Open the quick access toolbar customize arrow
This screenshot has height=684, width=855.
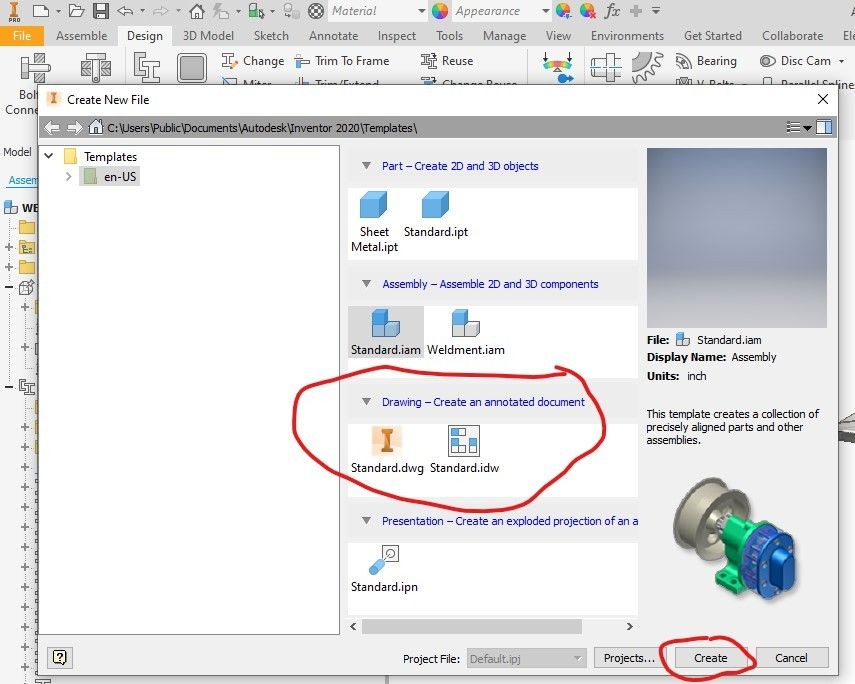click(x=656, y=10)
